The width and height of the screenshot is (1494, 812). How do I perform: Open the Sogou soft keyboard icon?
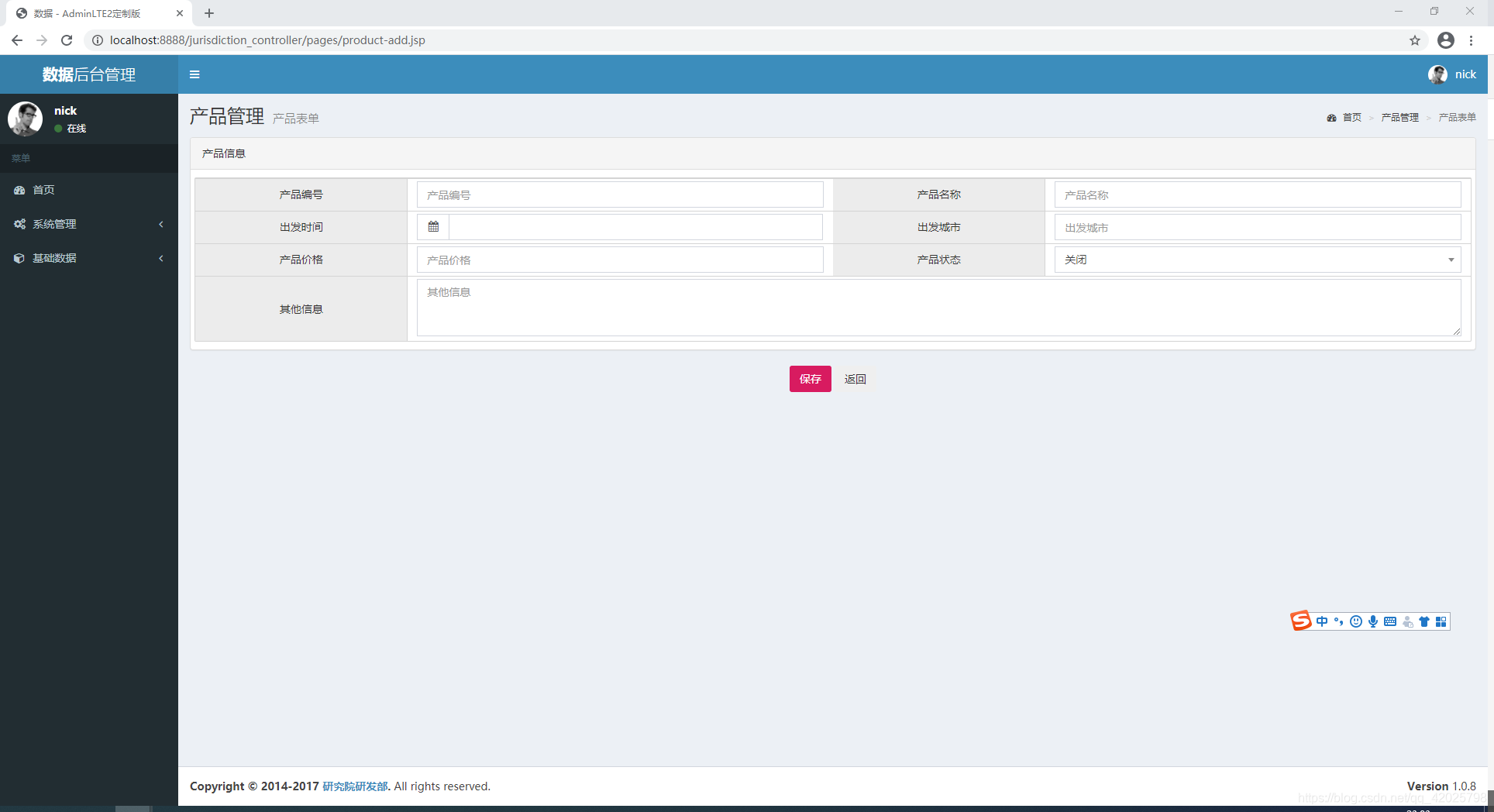tap(1390, 621)
